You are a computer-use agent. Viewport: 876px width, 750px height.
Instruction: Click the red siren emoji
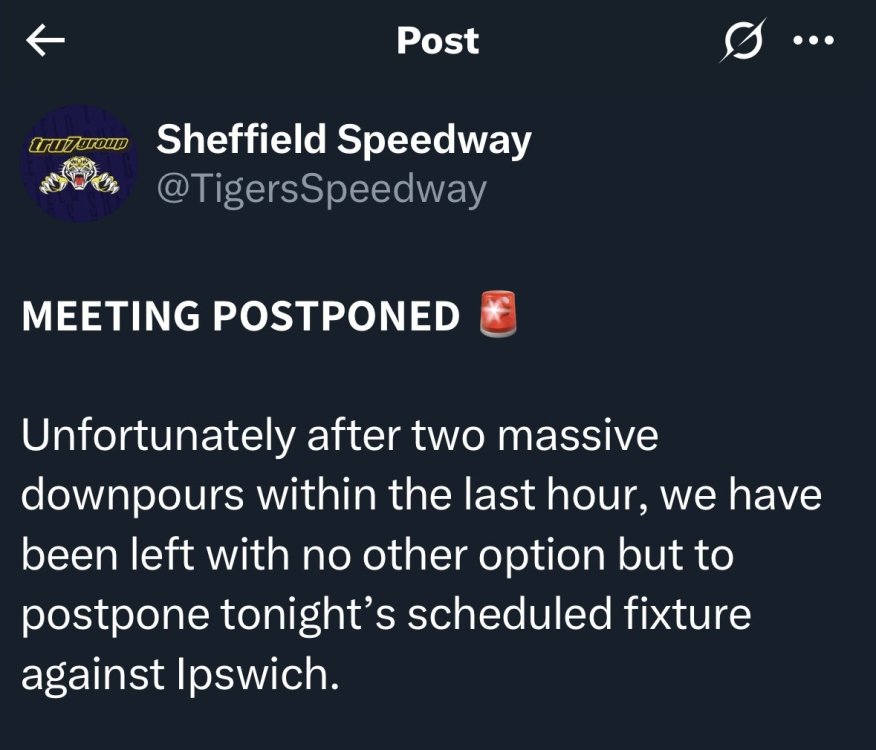pos(498,314)
